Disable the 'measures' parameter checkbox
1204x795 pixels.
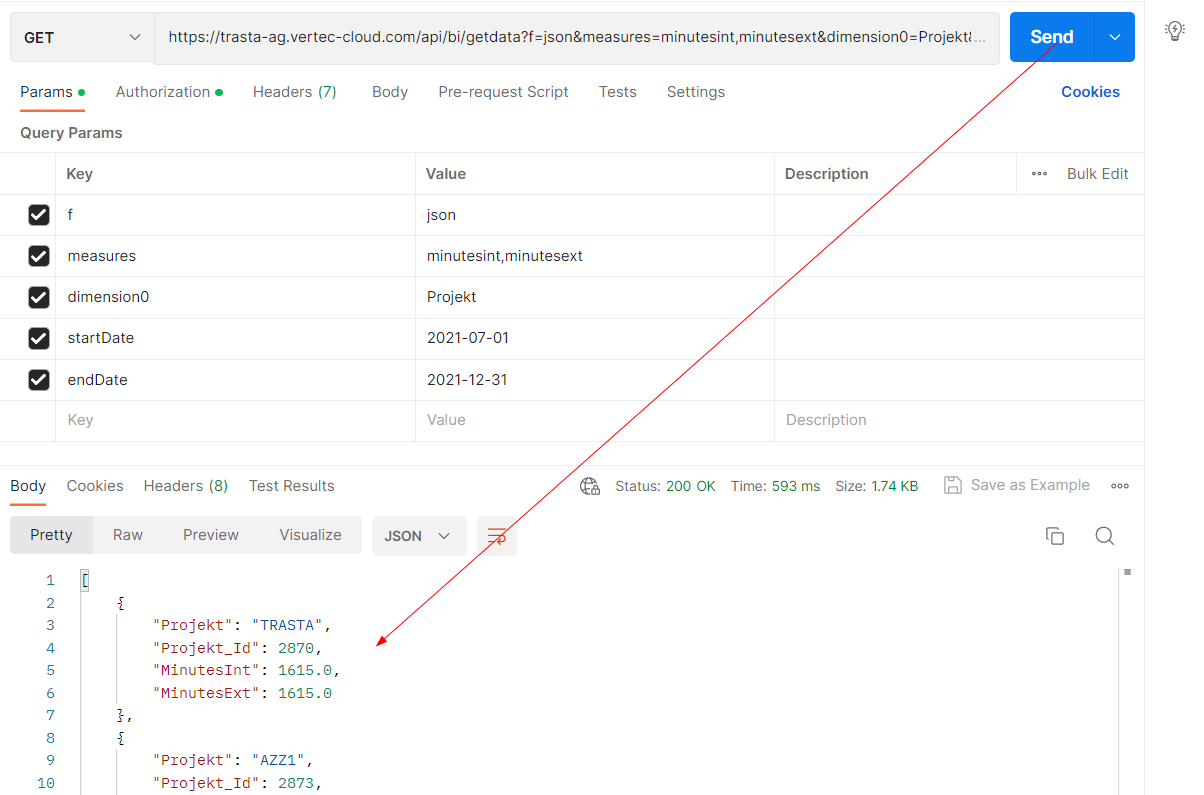tap(39, 256)
